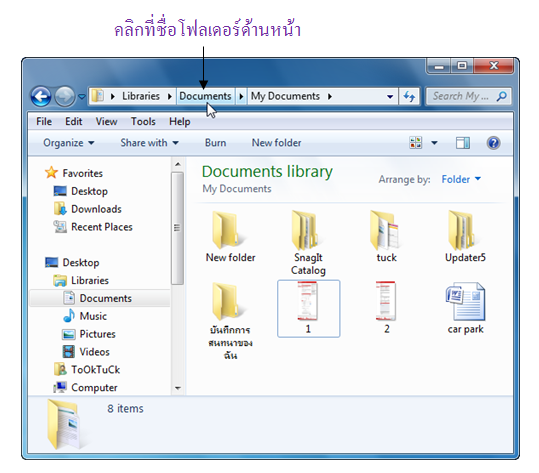This screenshot has width=539, height=473.
Task: Click the refresh icon beside address bar
Action: coord(409,96)
